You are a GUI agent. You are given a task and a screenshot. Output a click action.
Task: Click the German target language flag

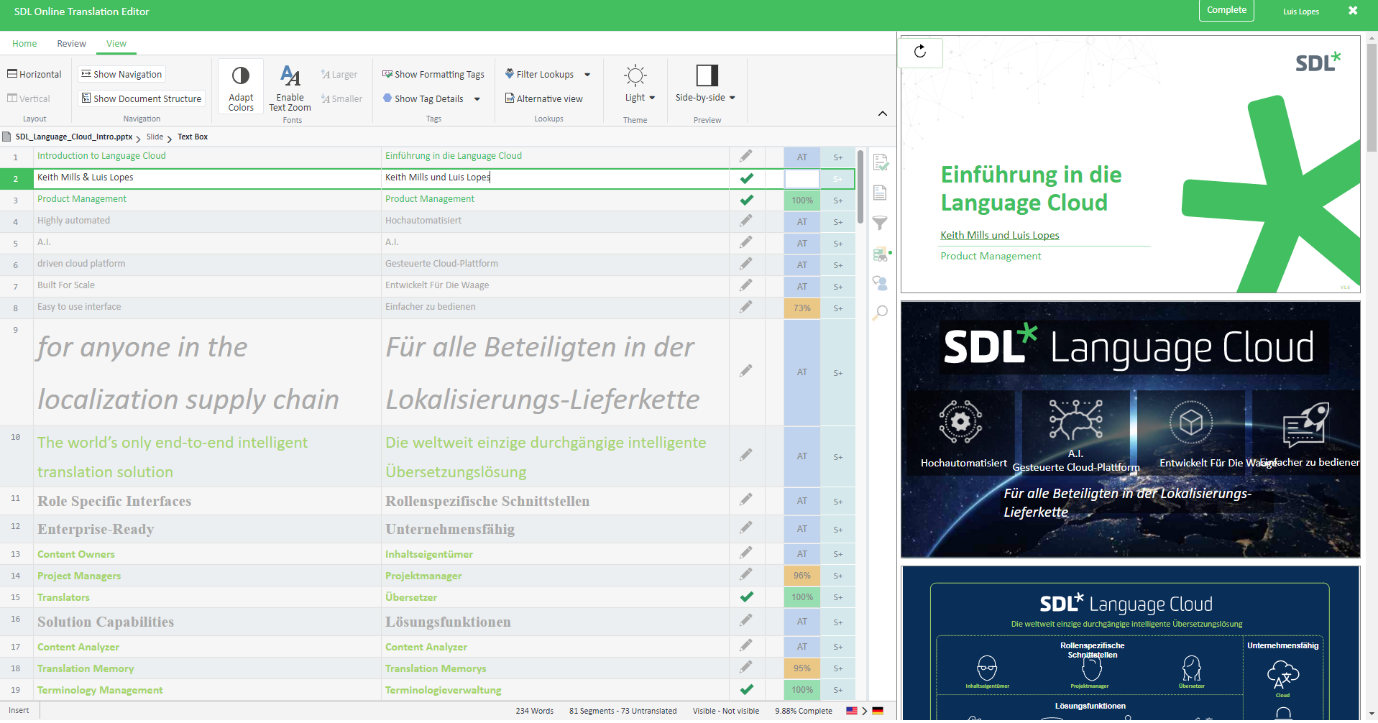click(x=878, y=711)
